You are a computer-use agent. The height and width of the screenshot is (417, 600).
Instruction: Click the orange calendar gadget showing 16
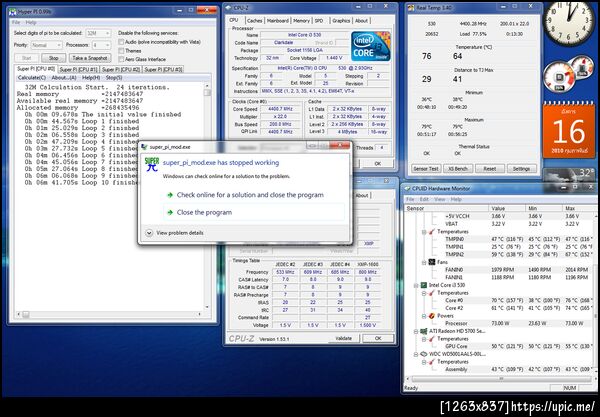tap(569, 130)
